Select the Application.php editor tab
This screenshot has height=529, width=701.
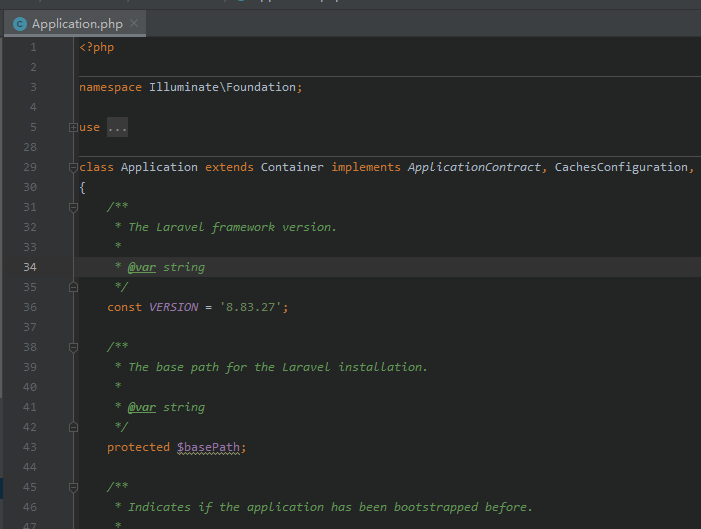(x=75, y=24)
